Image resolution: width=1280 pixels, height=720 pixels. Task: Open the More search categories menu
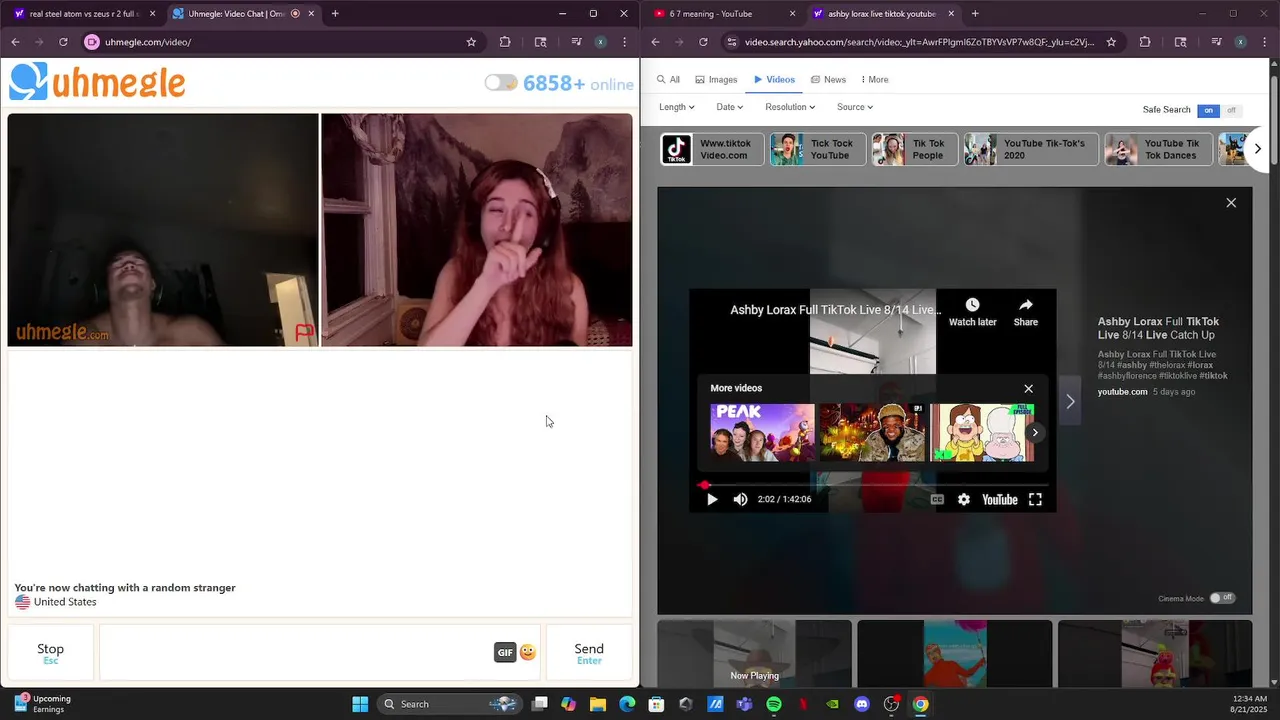(x=874, y=80)
